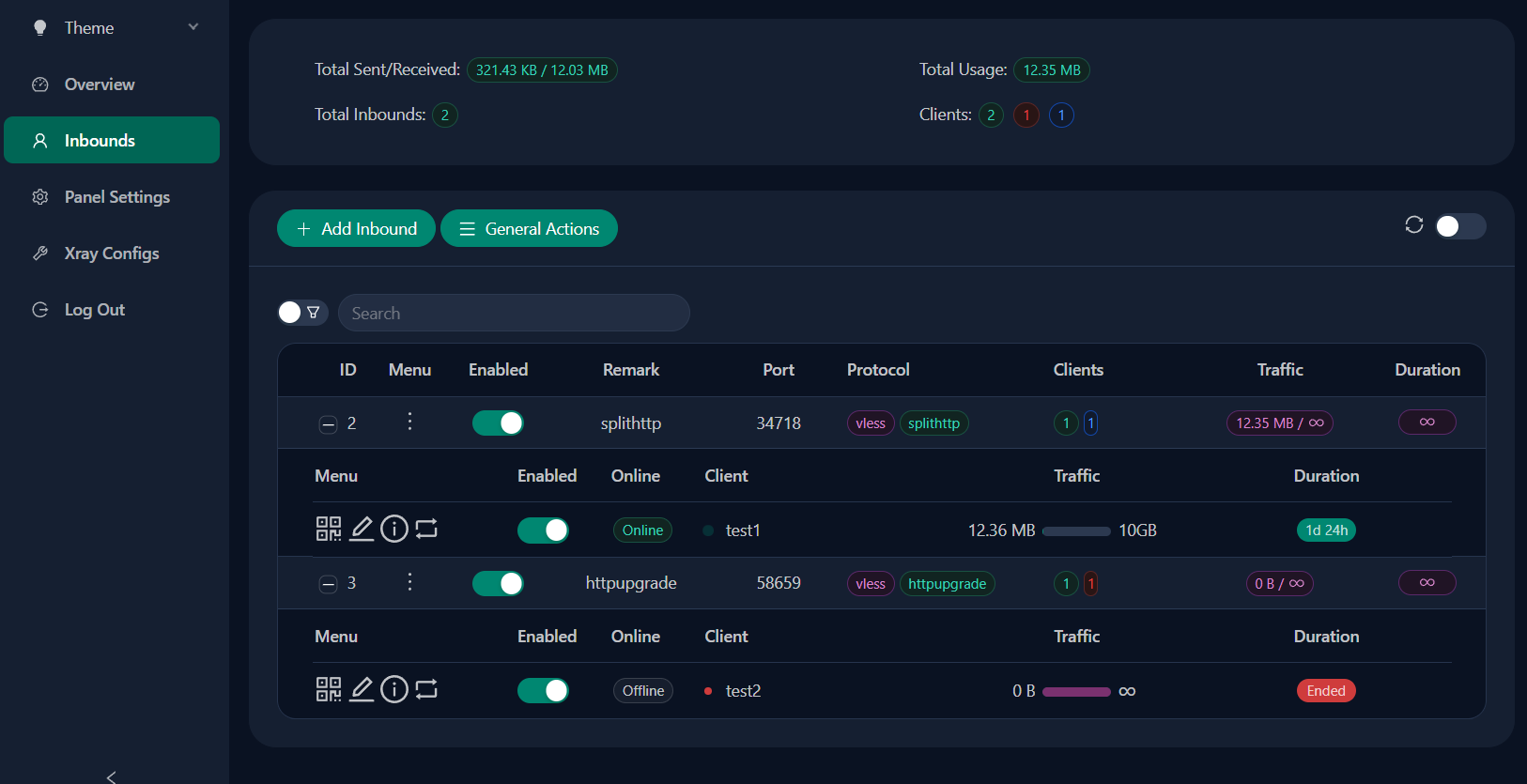This screenshot has width=1527, height=784.
Task: Open info icon for client test1
Action: [394, 529]
